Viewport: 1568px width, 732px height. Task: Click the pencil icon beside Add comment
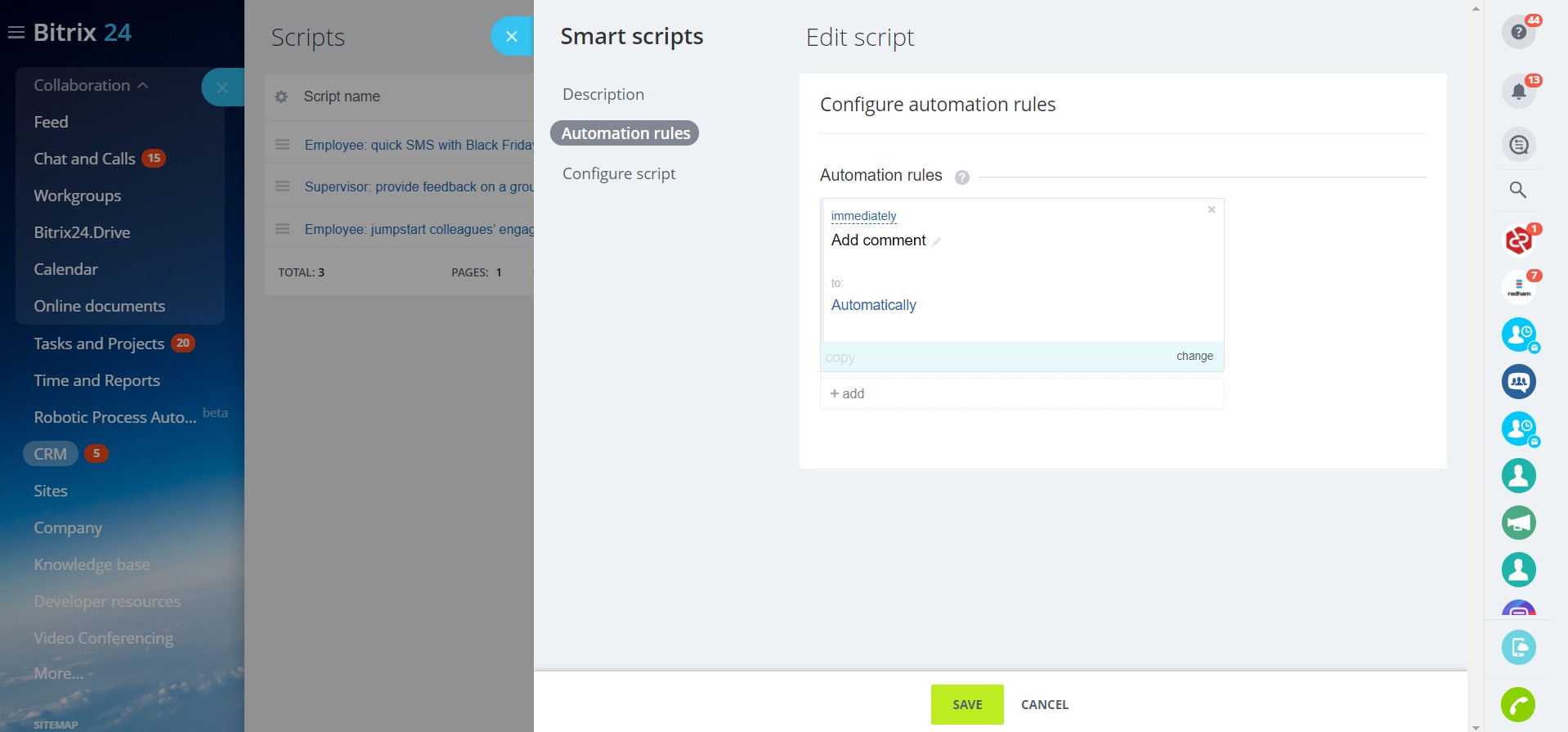click(x=937, y=241)
